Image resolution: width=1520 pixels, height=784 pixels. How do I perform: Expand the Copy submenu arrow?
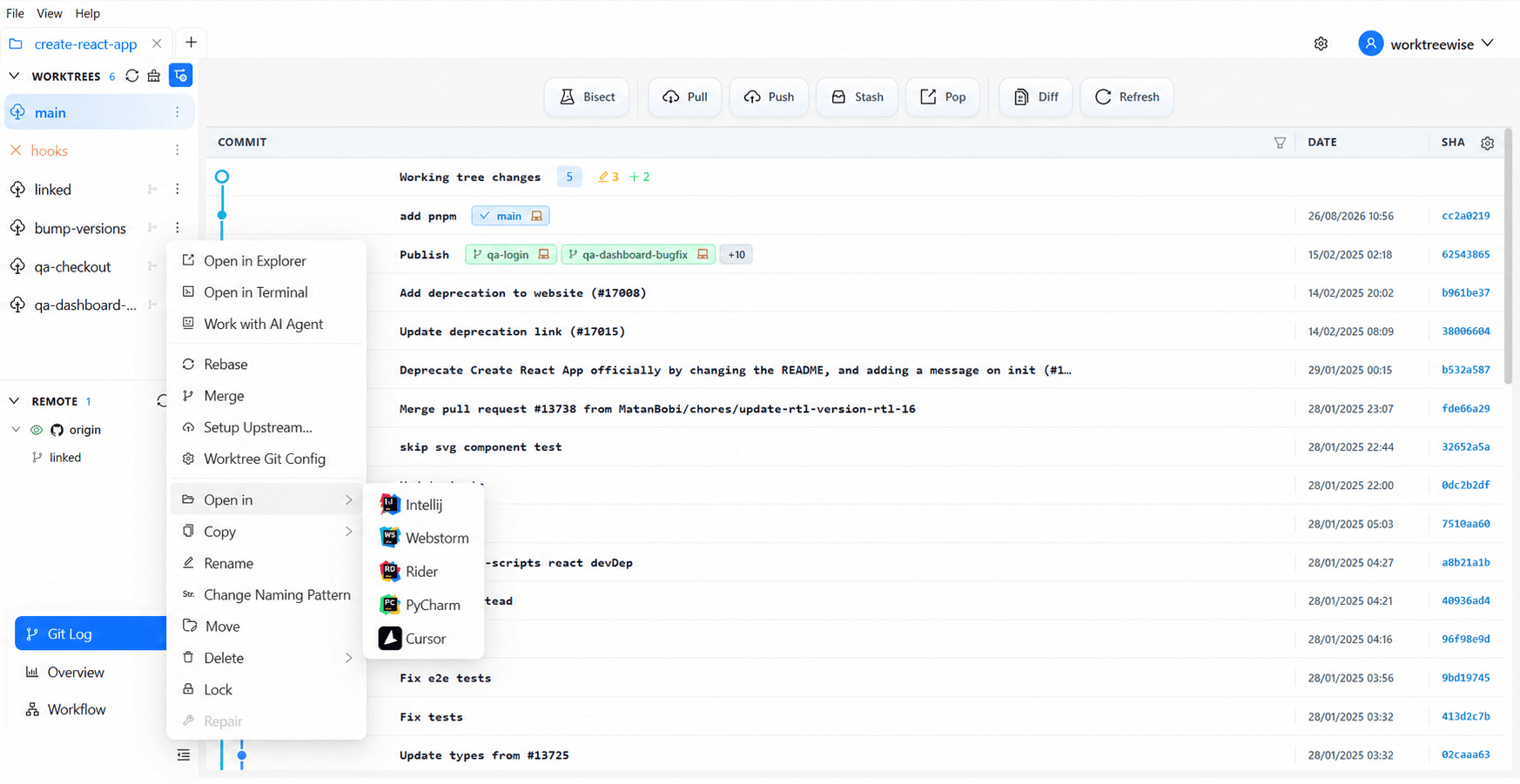point(348,532)
